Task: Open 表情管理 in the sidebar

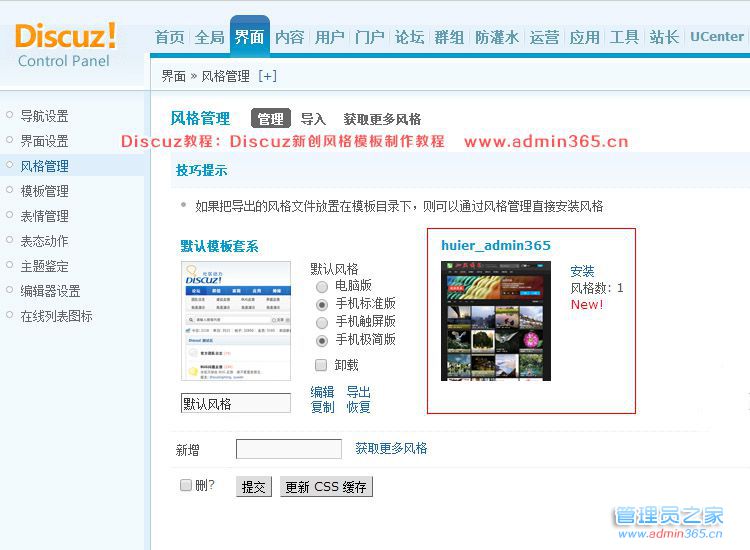Action: pos(44,216)
